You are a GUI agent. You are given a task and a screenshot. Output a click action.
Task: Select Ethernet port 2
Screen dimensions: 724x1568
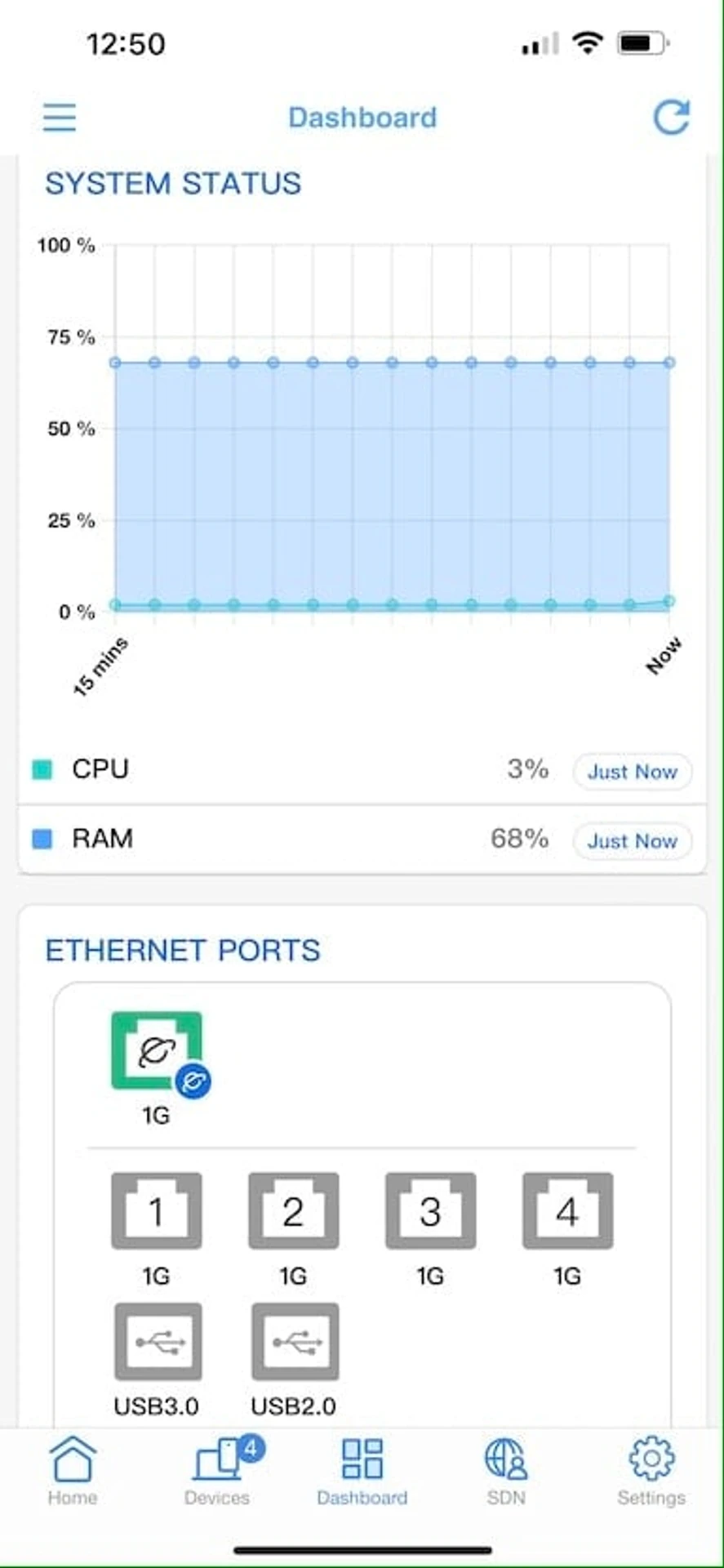pyautogui.click(x=294, y=1211)
